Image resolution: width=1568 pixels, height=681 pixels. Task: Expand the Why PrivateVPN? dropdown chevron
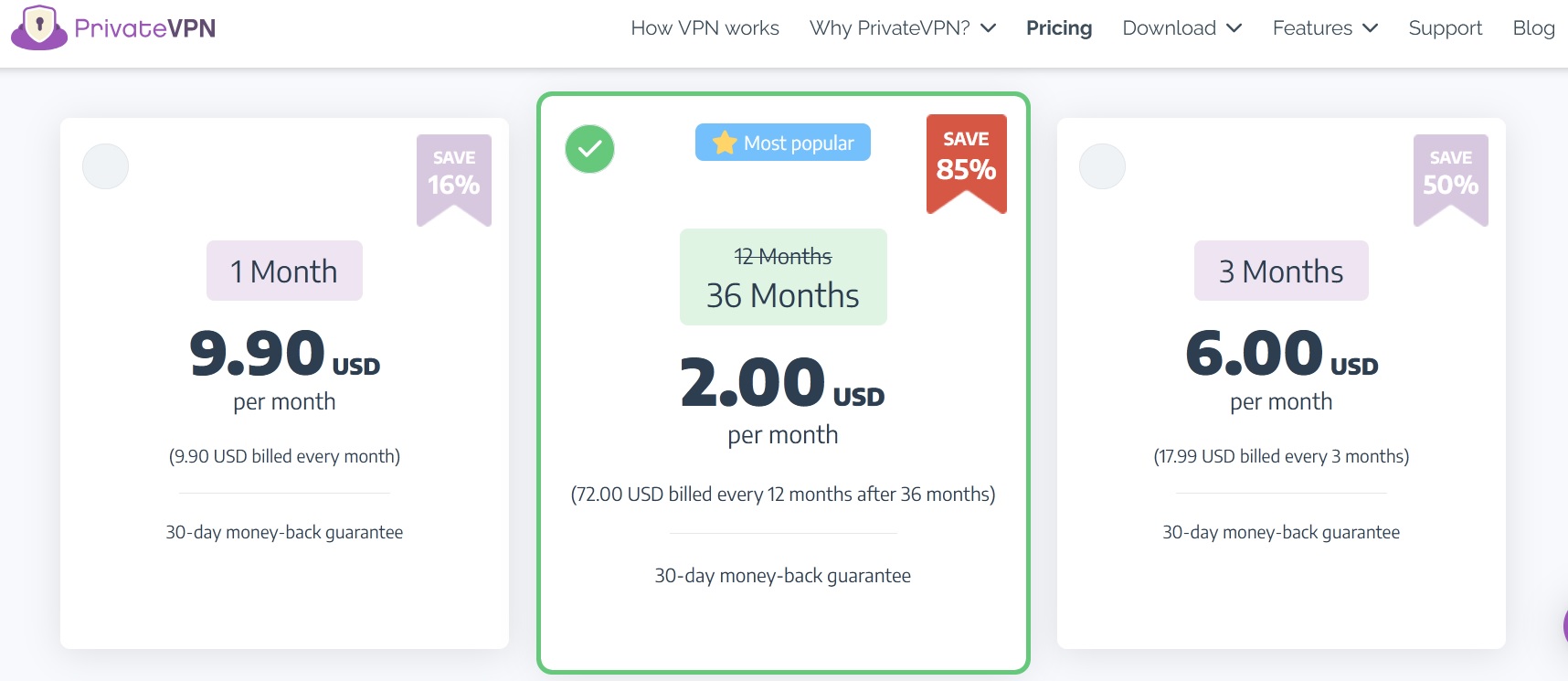point(988,28)
